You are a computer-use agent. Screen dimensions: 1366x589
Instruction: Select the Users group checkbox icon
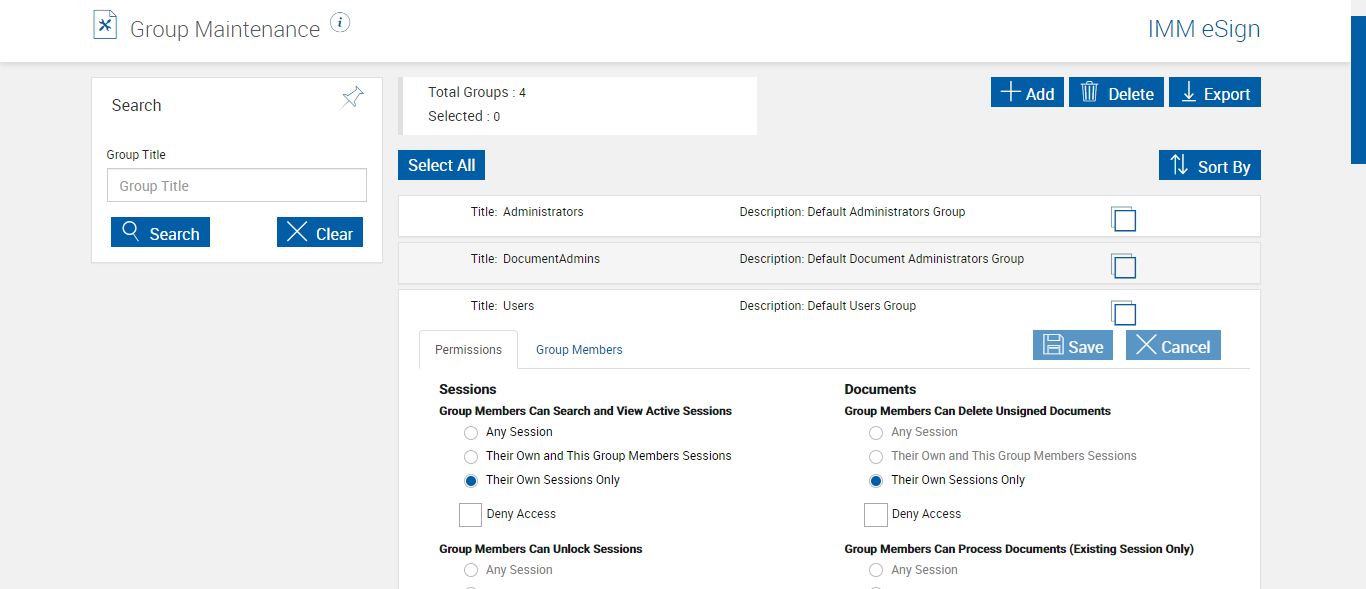1123,313
